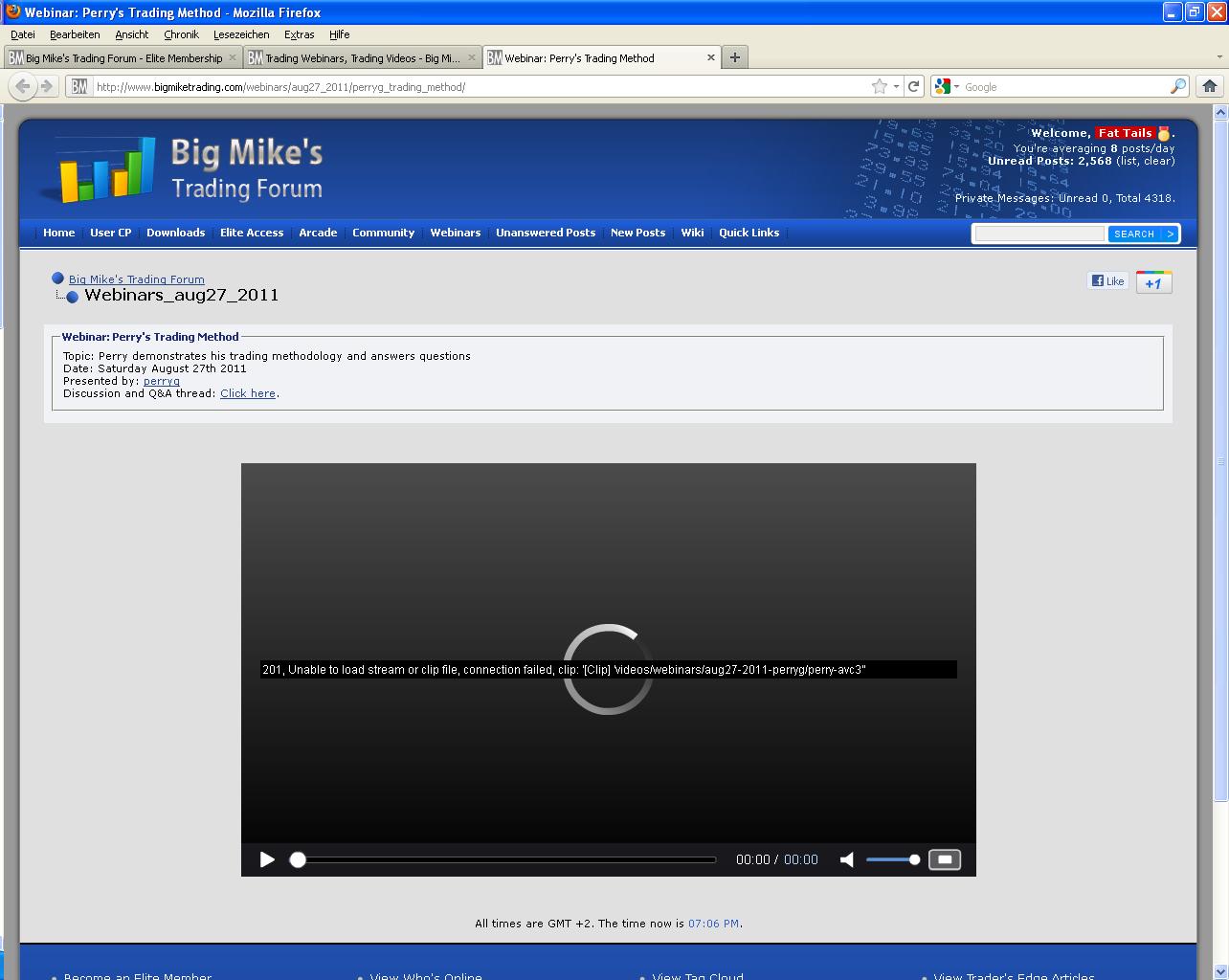Open Private Messages link

pos(1004,198)
